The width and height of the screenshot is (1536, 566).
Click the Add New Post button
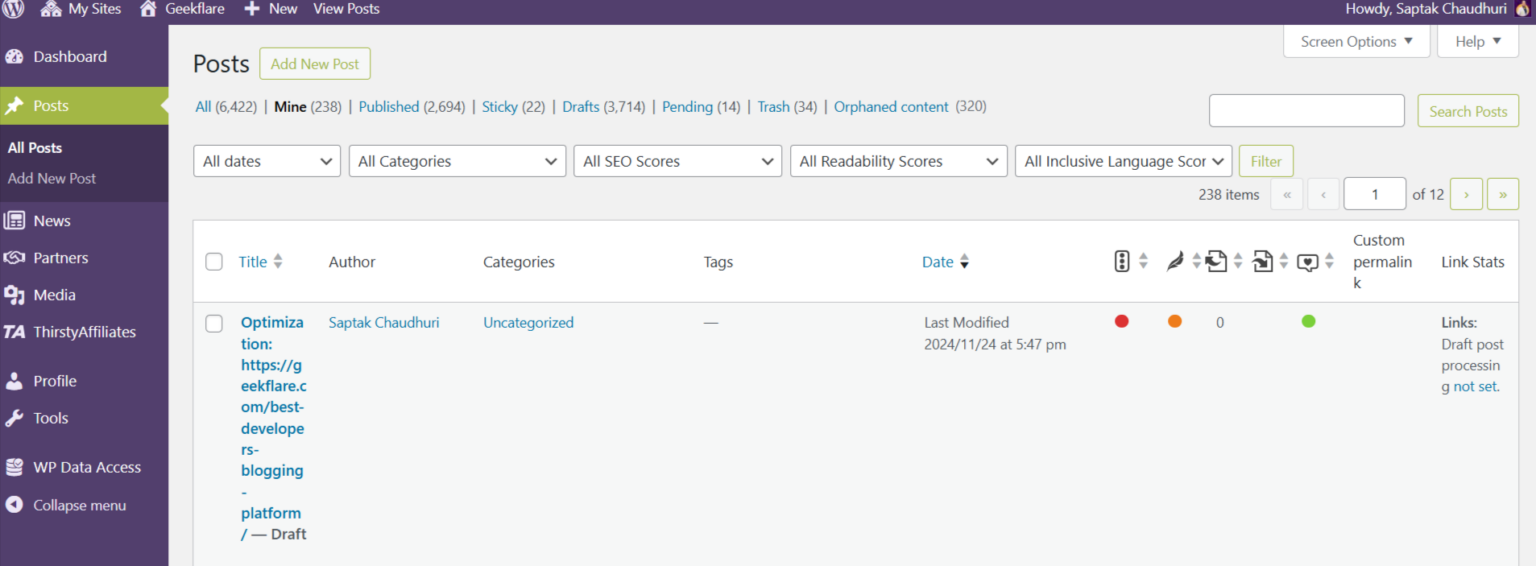click(x=314, y=64)
